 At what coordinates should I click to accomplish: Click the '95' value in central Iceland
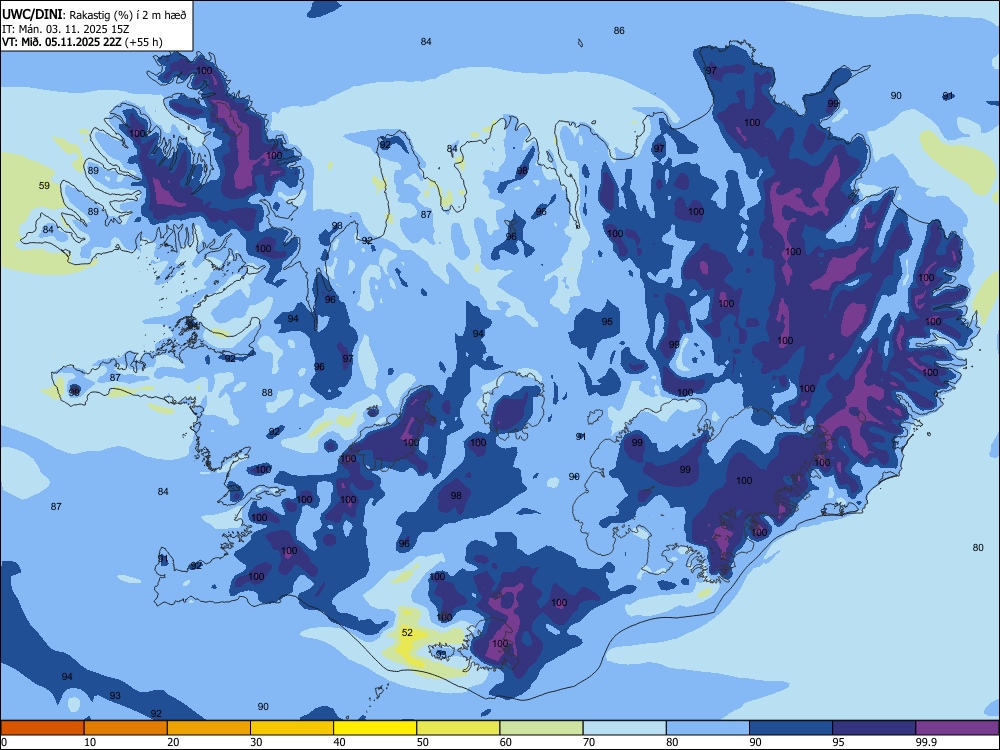tap(607, 321)
